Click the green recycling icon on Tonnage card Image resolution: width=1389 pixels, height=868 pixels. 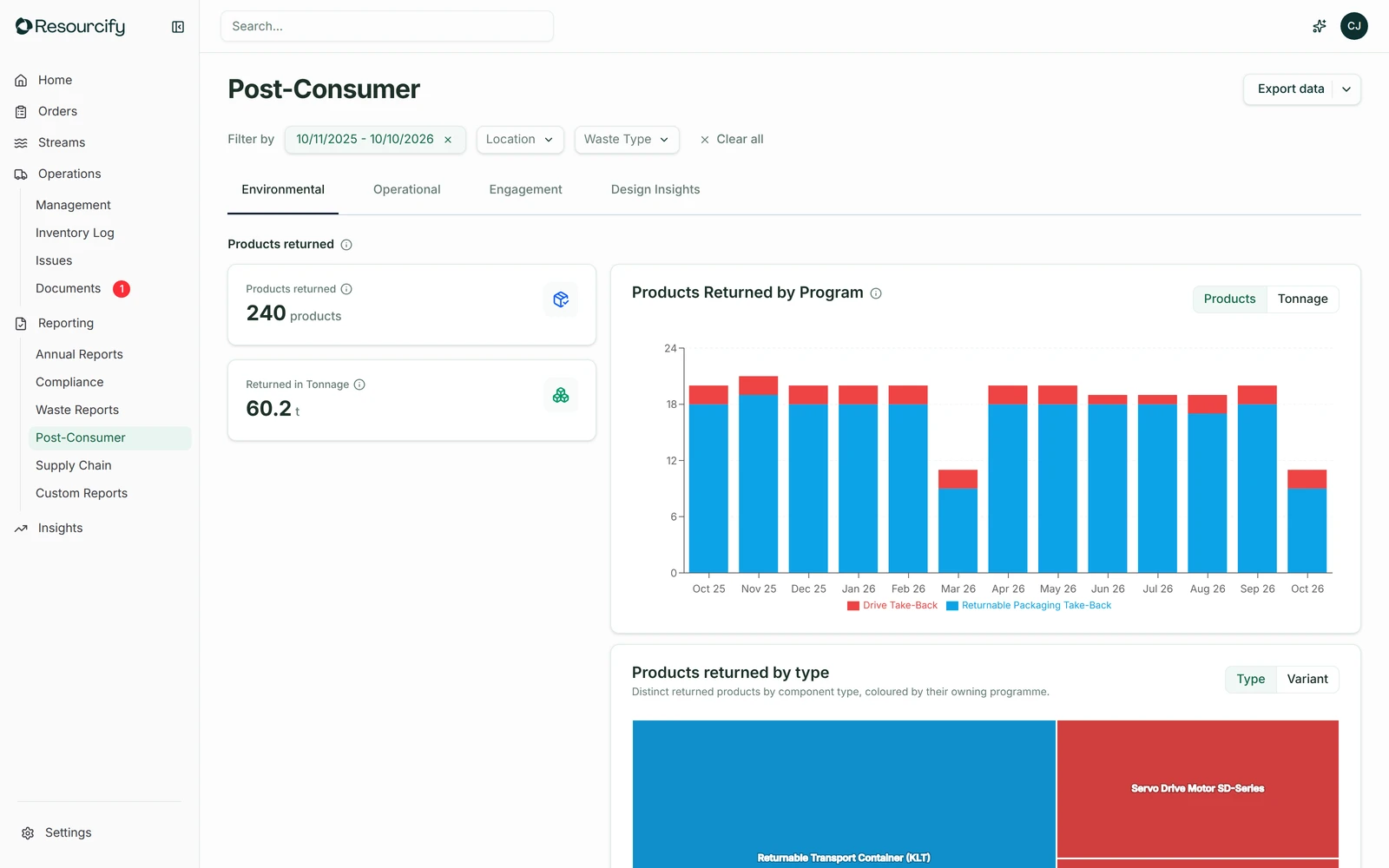point(561,395)
